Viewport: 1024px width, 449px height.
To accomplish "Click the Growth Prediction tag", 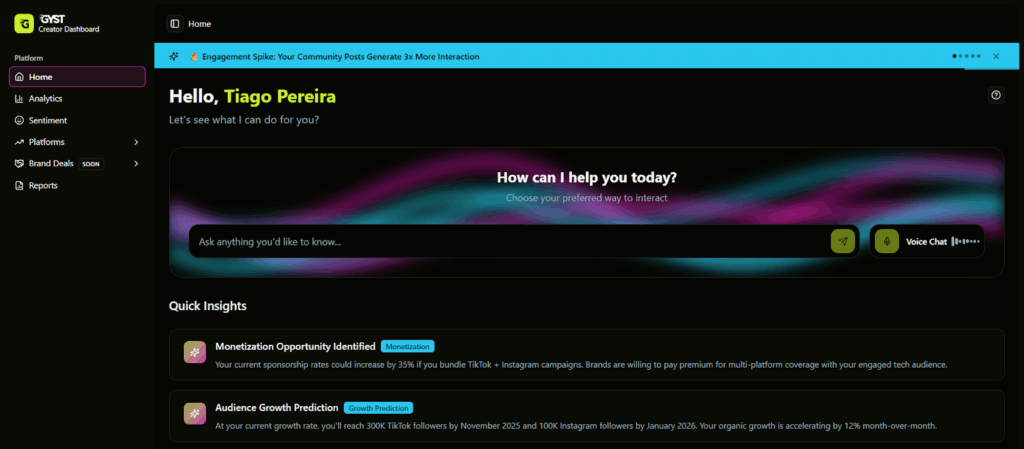I will (x=378, y=408).
